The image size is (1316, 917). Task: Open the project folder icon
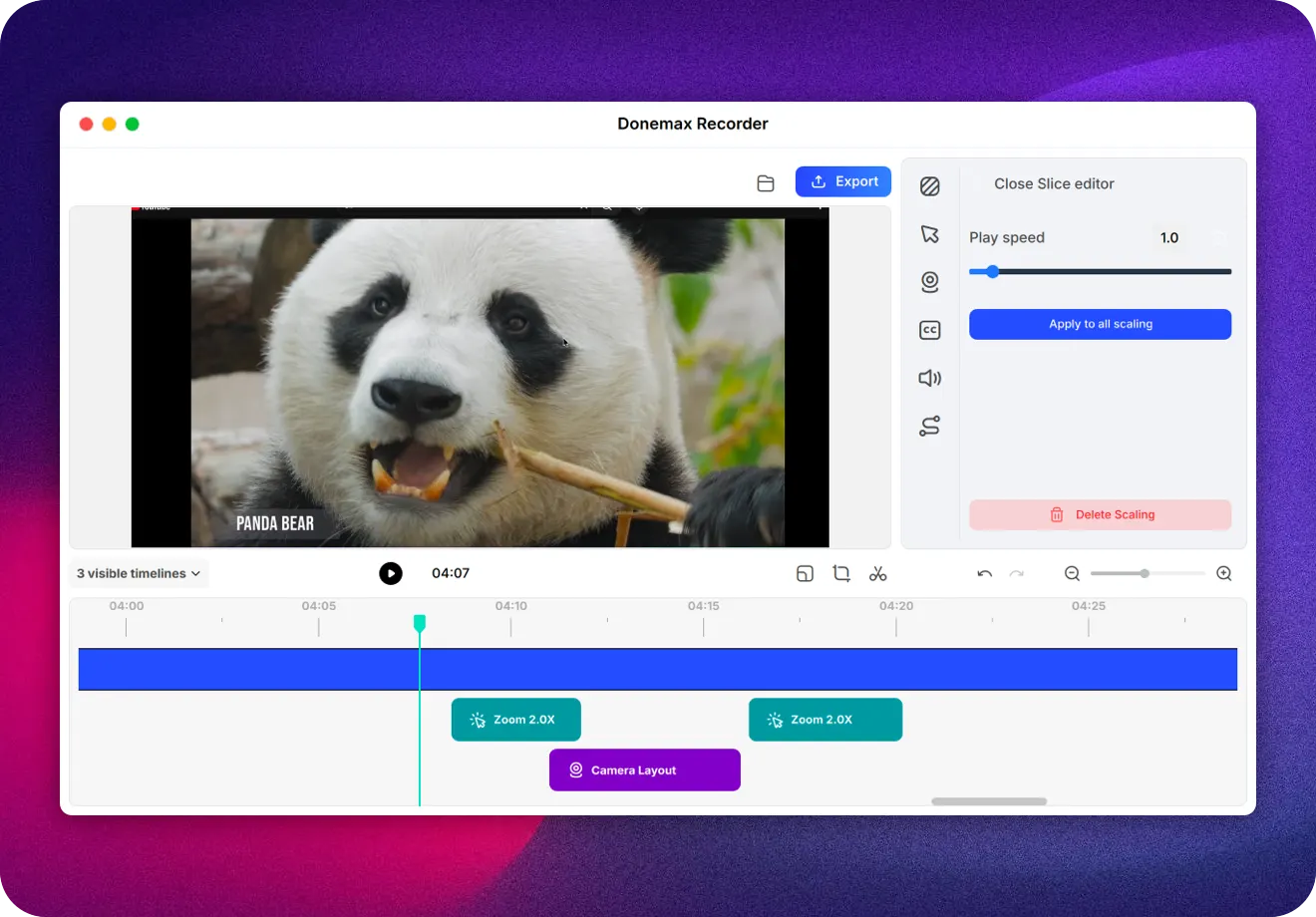click(766, 183)
